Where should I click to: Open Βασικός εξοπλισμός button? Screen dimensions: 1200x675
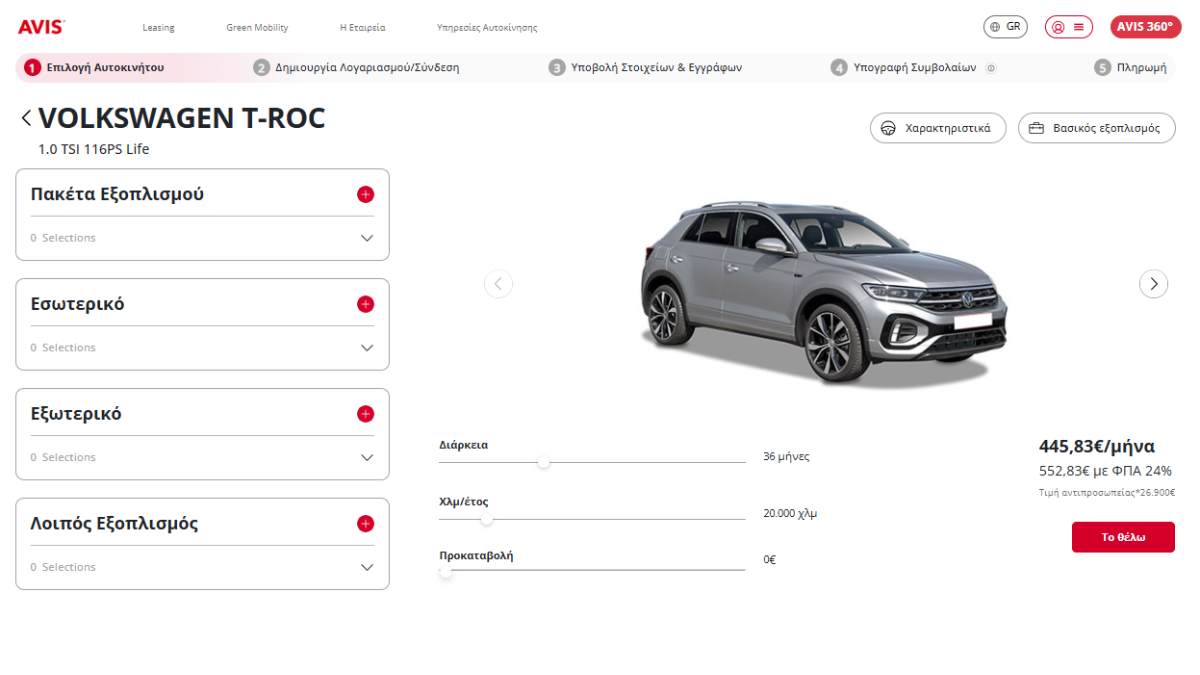pos(1097,128)
